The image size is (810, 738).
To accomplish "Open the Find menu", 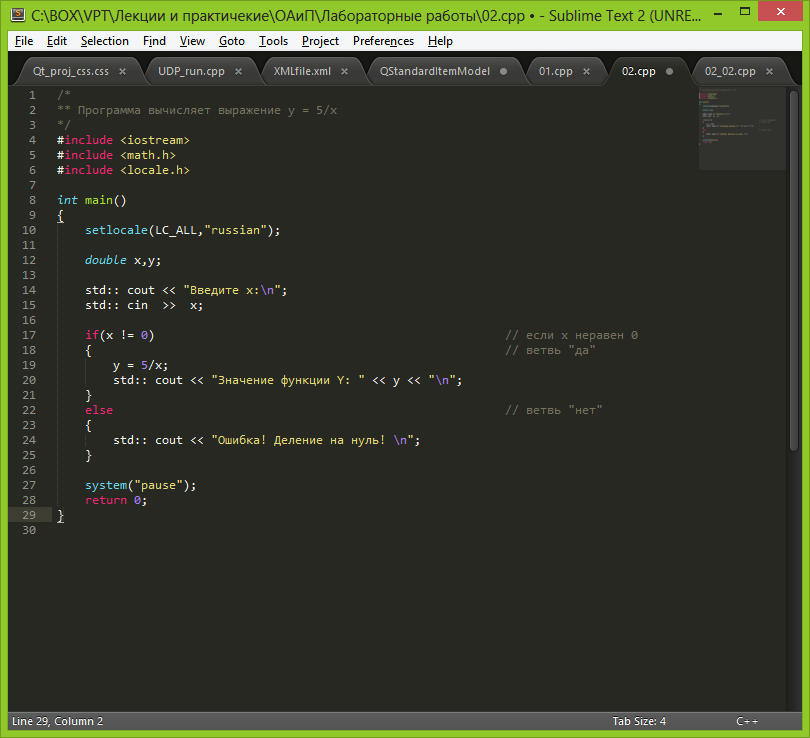I will click(154, 41).
